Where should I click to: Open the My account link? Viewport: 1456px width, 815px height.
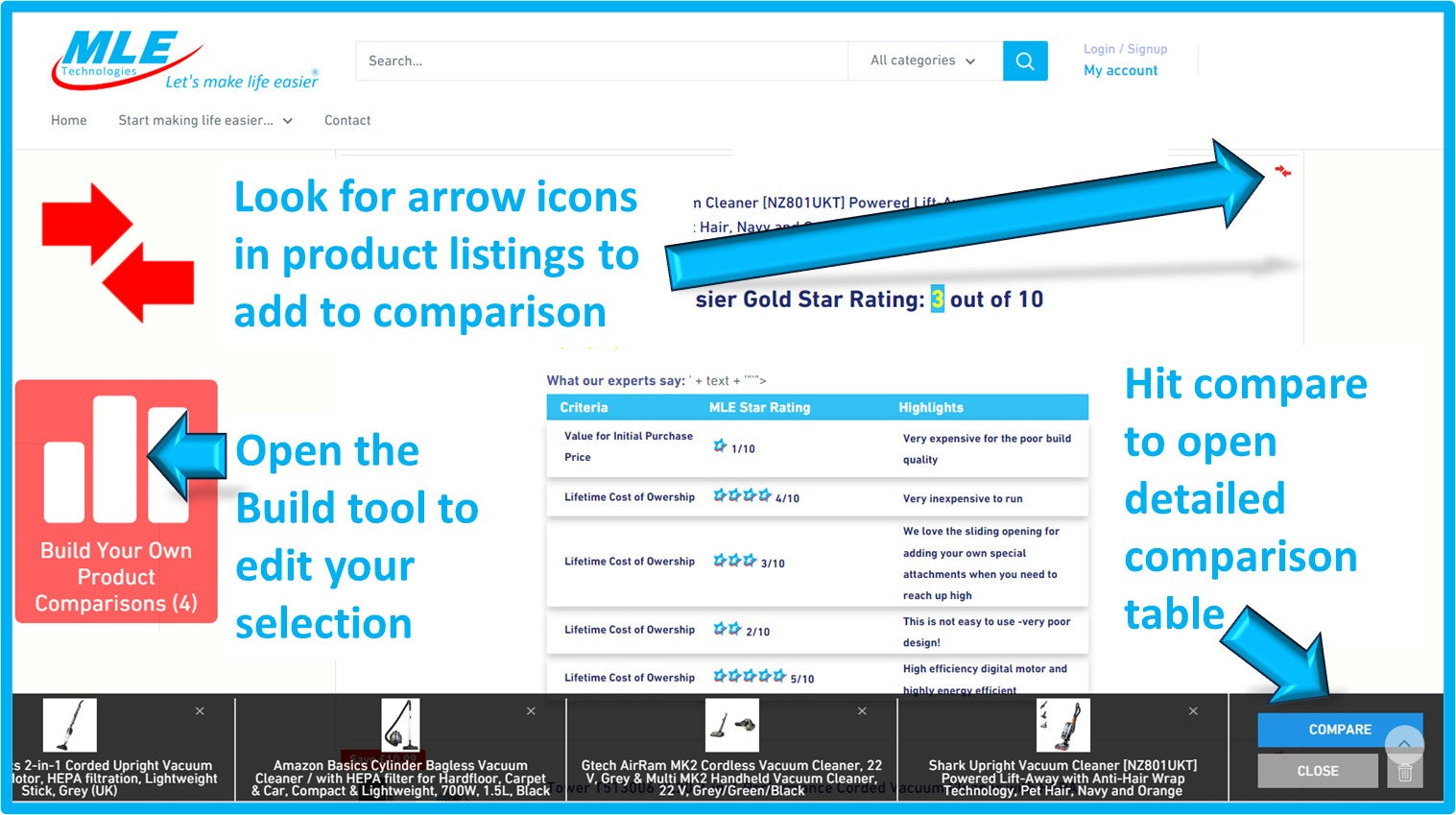(1121, 70)
